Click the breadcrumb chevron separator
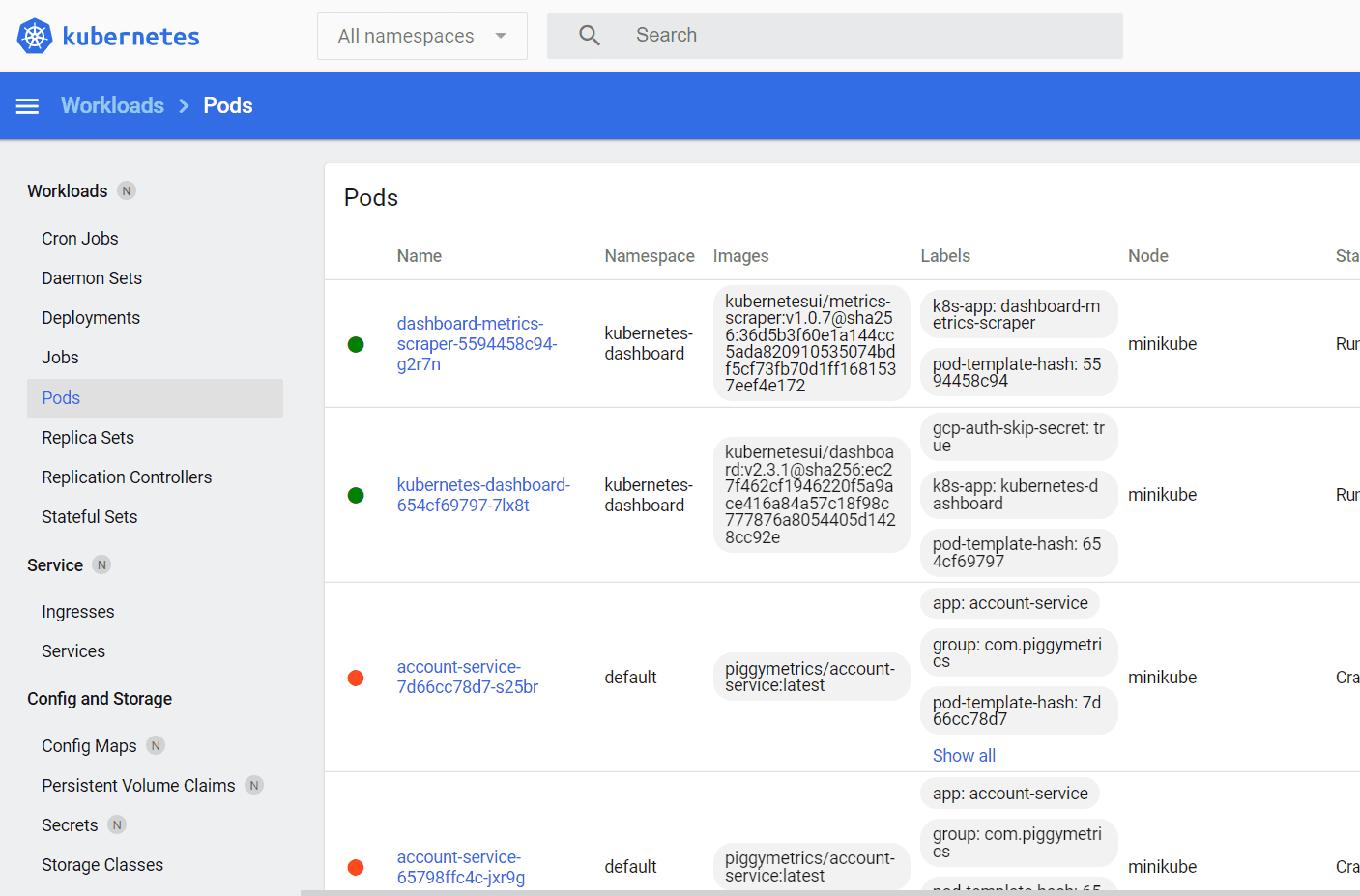 tap(184, 106)
